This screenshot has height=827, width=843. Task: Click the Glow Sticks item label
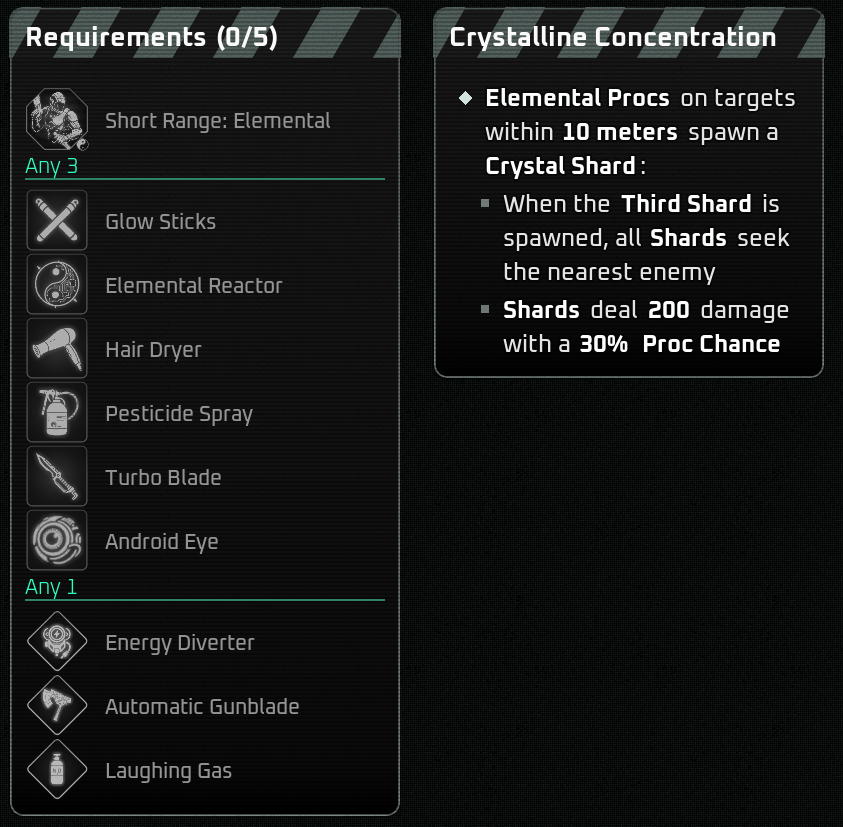pyautogui.click(x=160, y=221)
